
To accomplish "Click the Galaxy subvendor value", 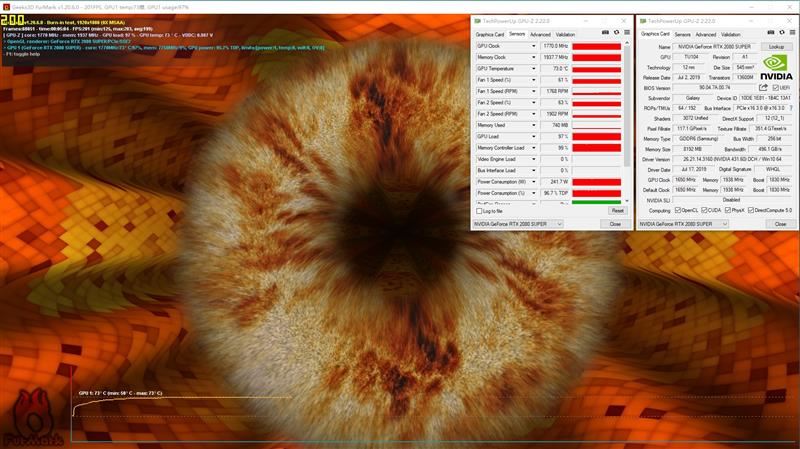I will click(692, 98).
